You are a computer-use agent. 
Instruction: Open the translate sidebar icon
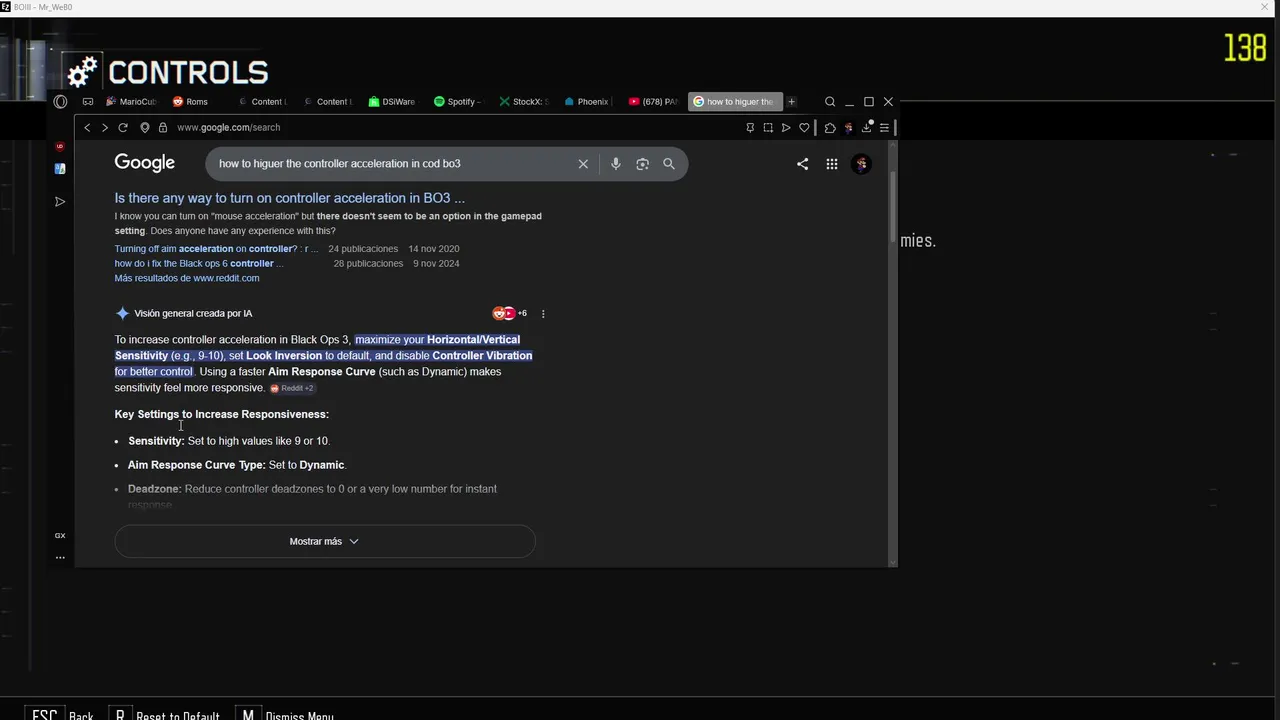click(60, 169)
